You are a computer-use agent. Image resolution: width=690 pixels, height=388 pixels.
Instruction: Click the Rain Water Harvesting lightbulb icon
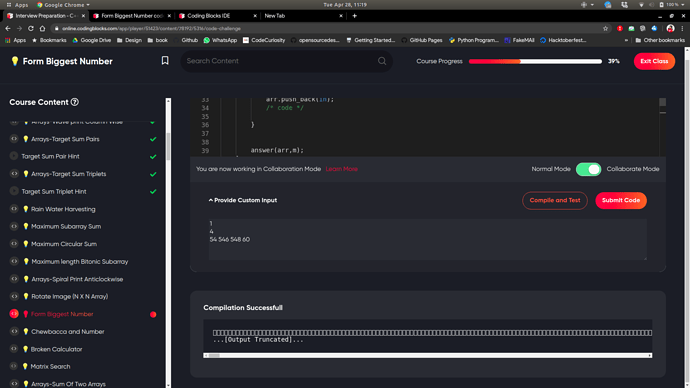pyautogui.click(x=26, y=209)
